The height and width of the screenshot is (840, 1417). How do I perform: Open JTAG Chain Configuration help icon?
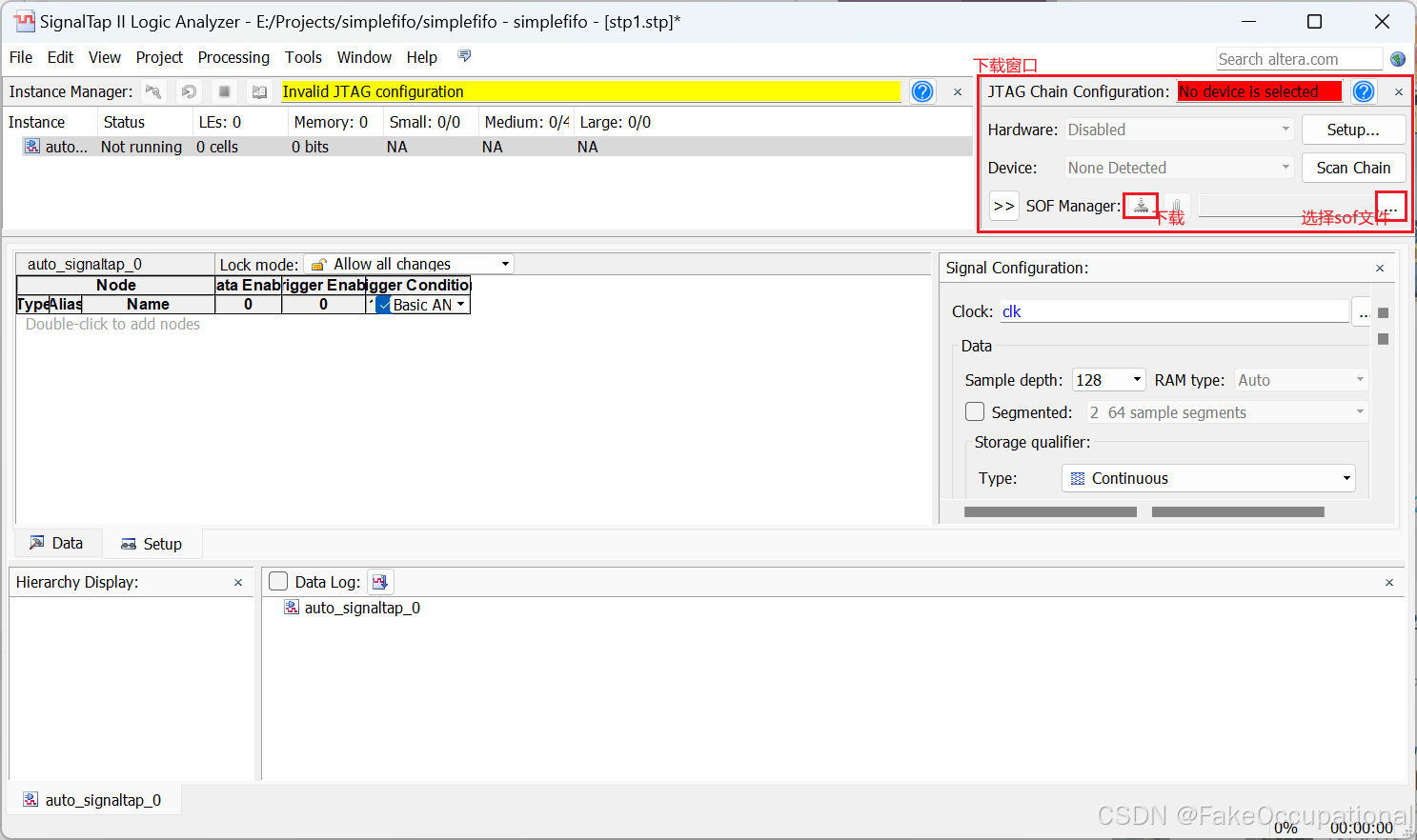(x=1364, y=91)
